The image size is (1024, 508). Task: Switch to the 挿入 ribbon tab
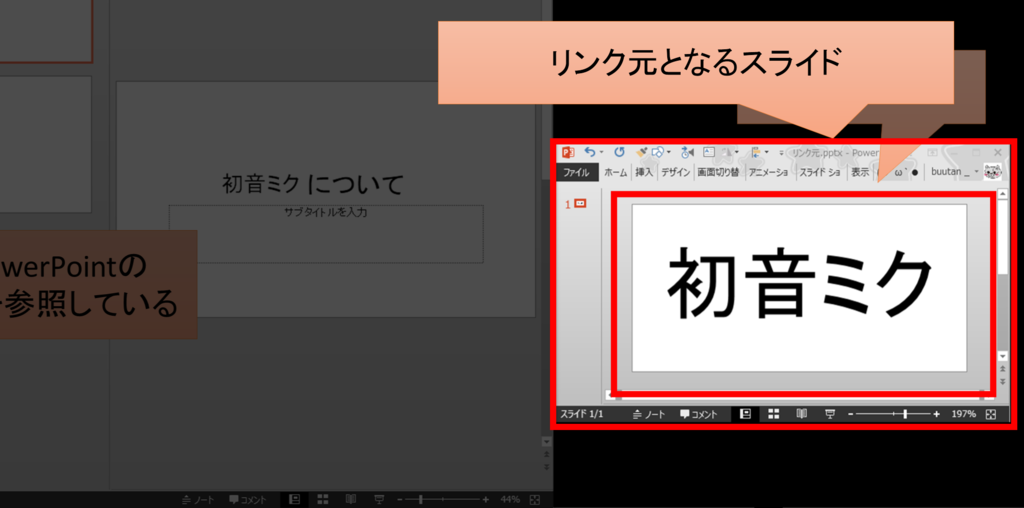[644, 172]
